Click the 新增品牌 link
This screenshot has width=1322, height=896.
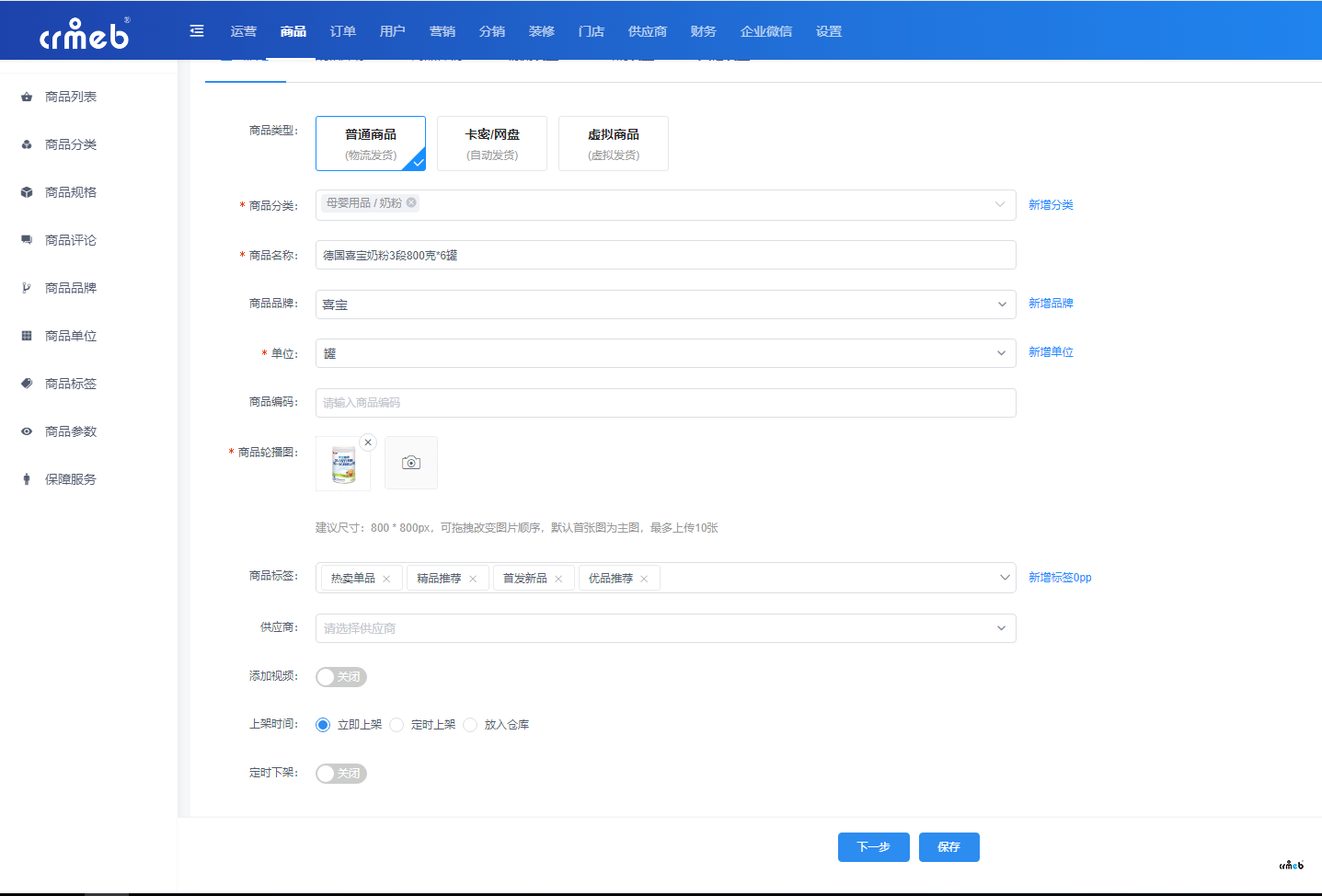[x=1051, y=304]
